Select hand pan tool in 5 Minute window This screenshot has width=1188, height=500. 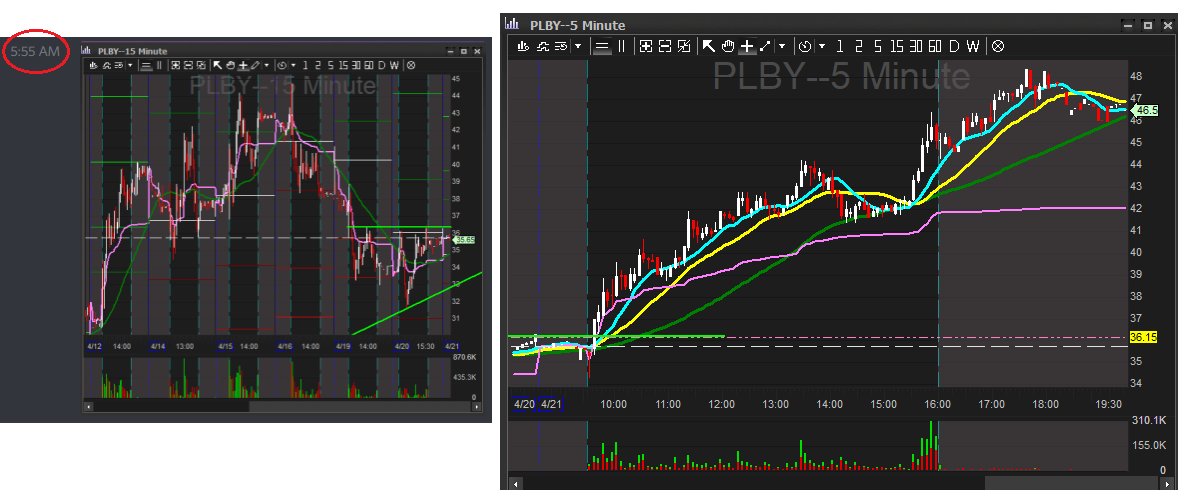(x=728, y=46)
